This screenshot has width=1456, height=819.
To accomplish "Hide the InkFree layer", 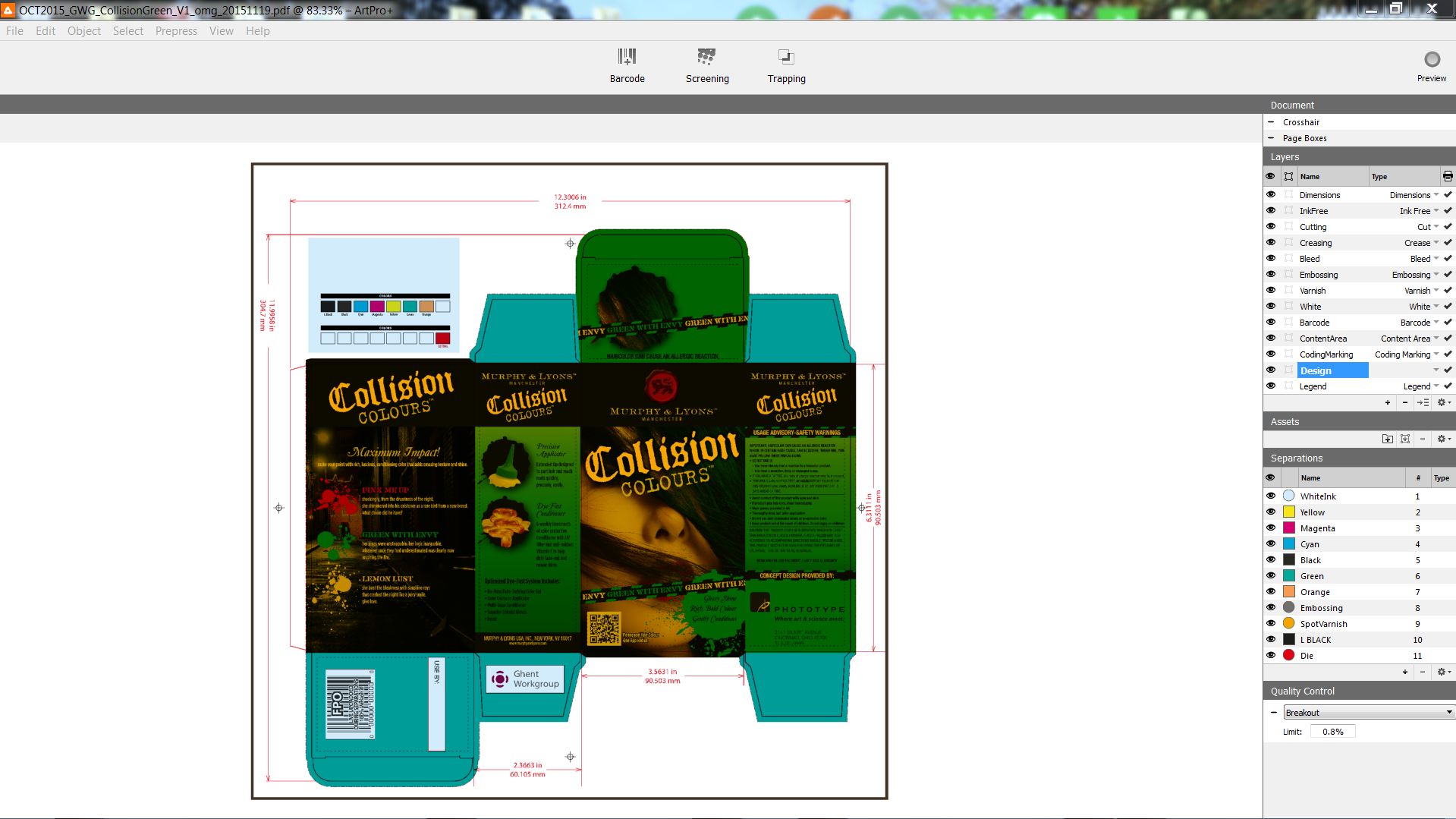I will tap(1271, 210).
